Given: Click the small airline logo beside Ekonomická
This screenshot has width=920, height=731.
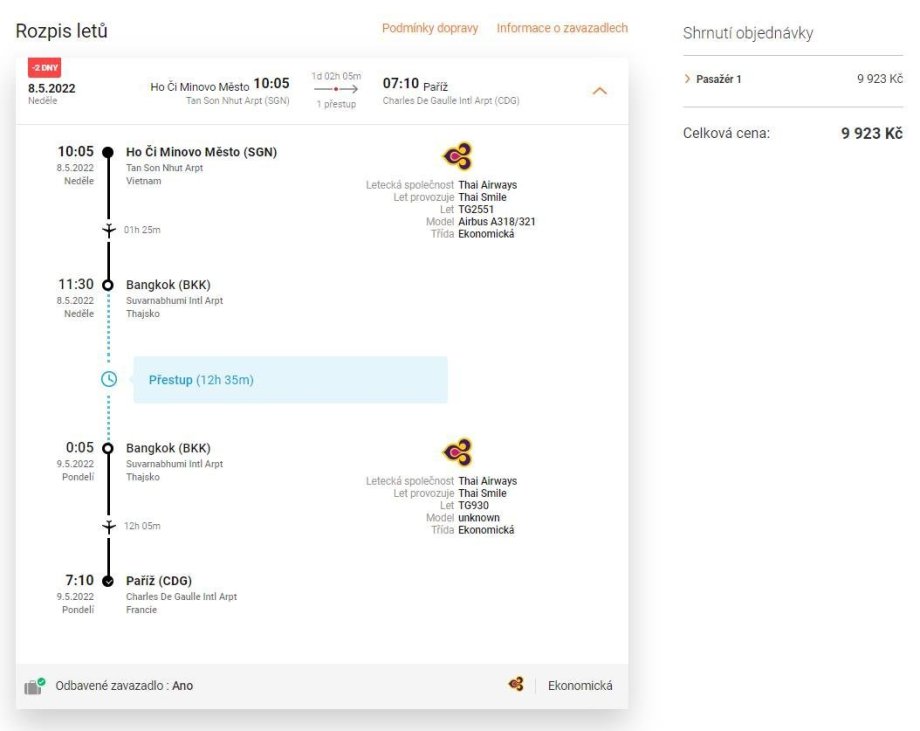Looking at the screenshot, I should click(x=516, y=685).
